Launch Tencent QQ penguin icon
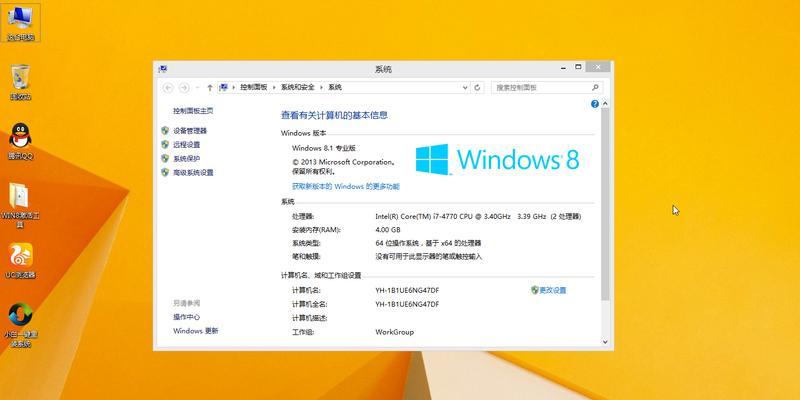 coord(20,141)
